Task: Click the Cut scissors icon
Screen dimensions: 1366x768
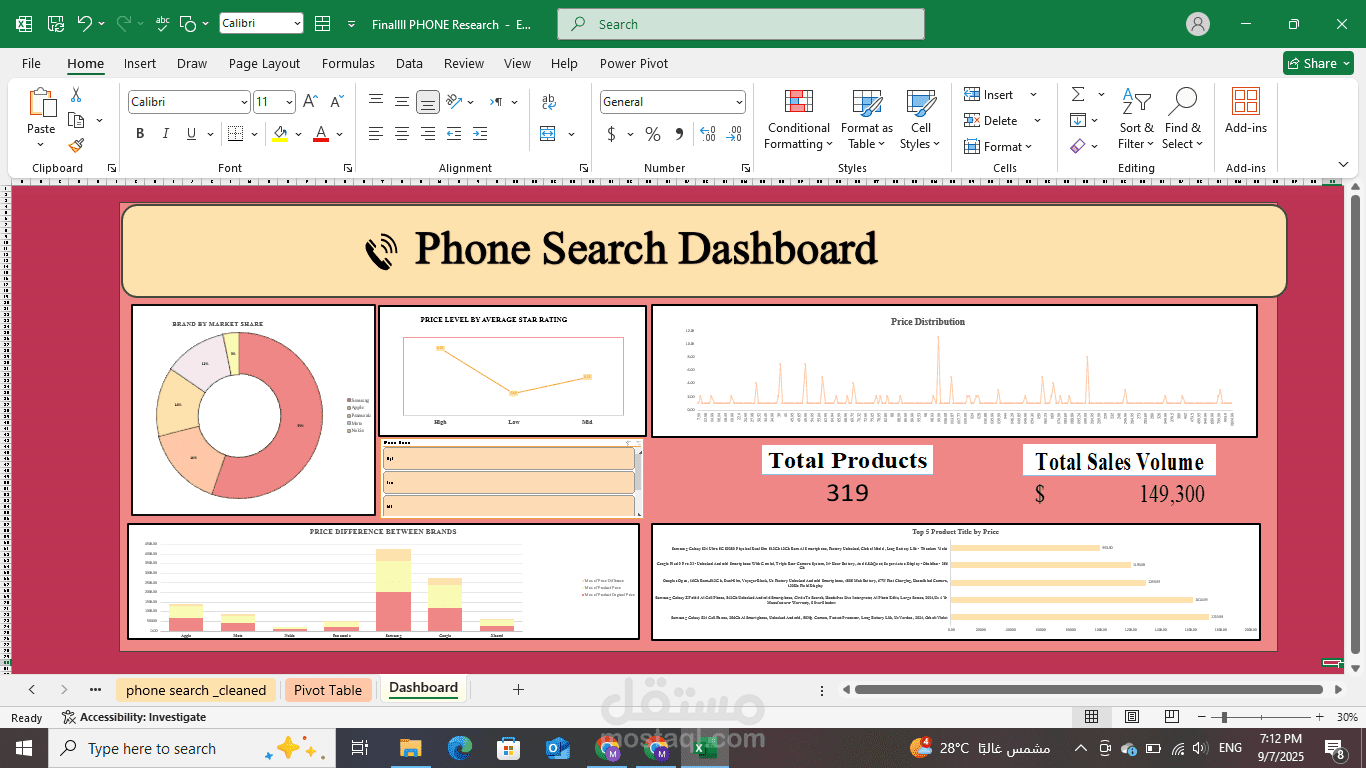Action: (x=76, y=95)
